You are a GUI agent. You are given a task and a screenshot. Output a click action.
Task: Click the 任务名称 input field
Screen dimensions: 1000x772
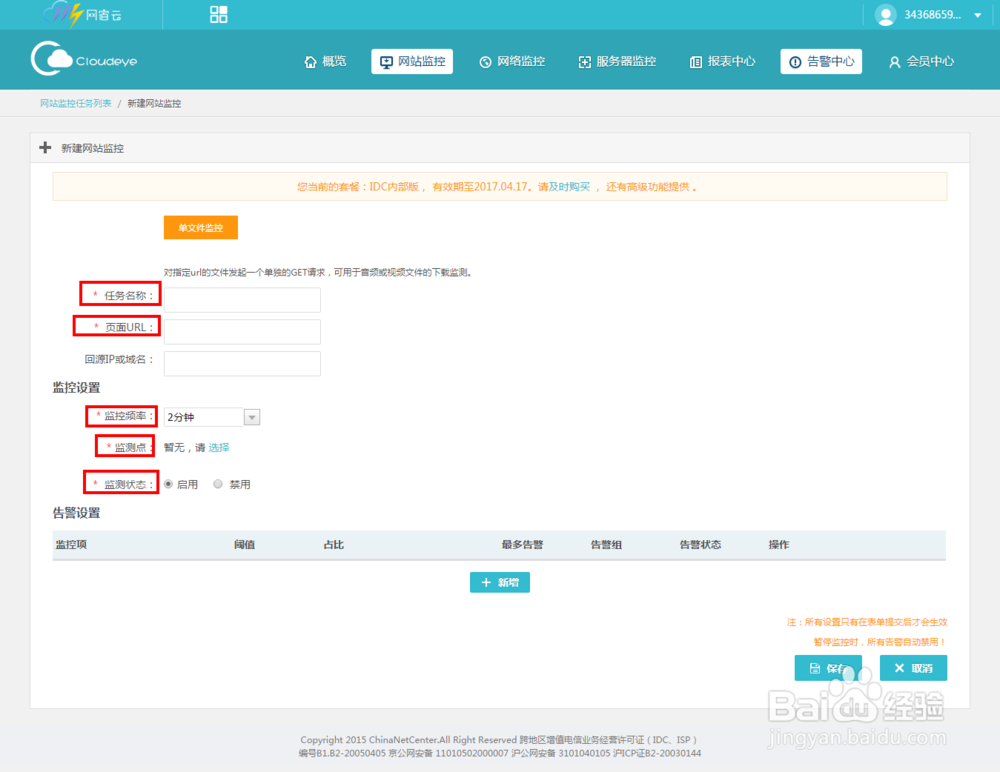point(242,299)
